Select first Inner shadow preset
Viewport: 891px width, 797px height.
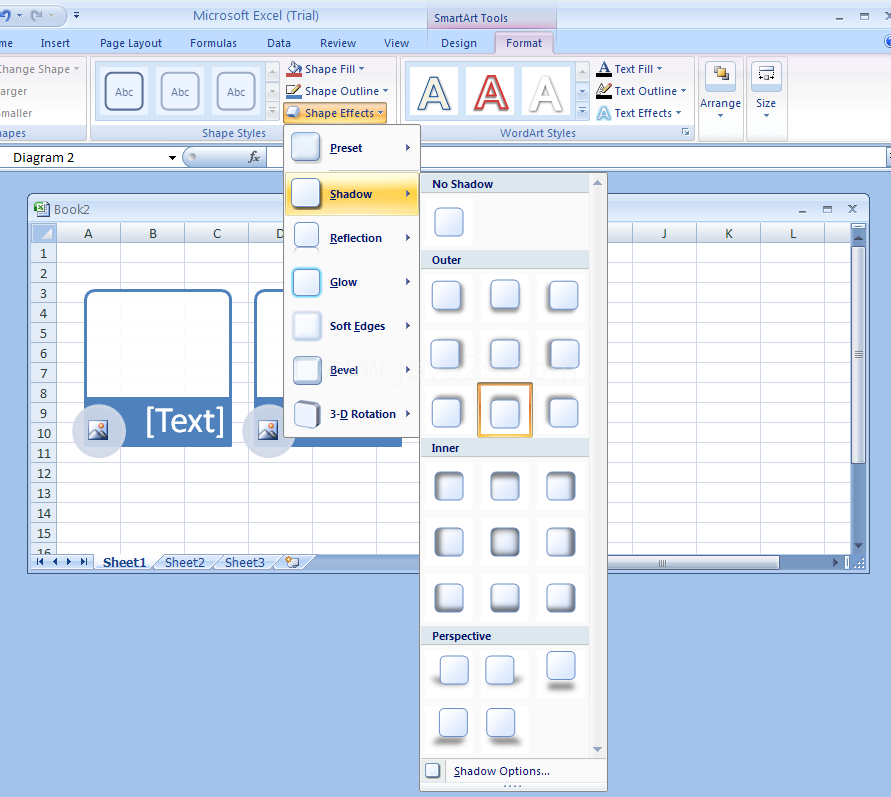[449, 487]
